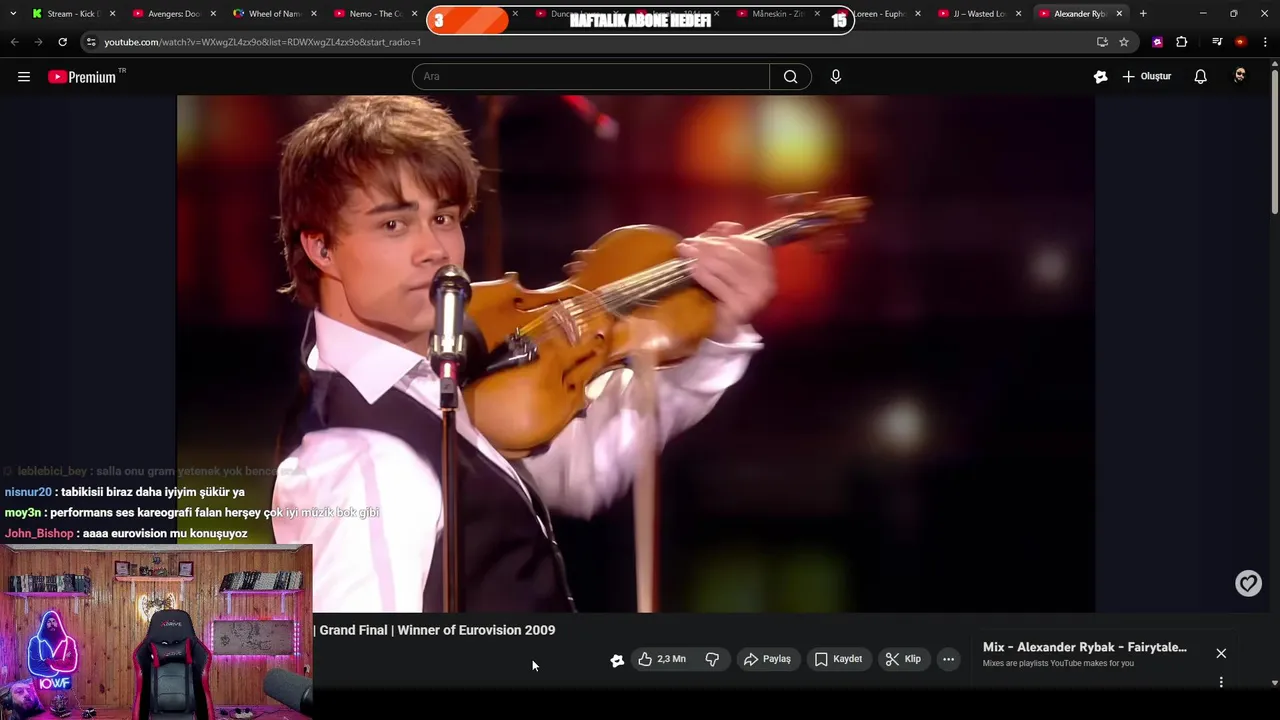Click chat username nisnur20
The image size is (1280, 720).
pos(28,492)
